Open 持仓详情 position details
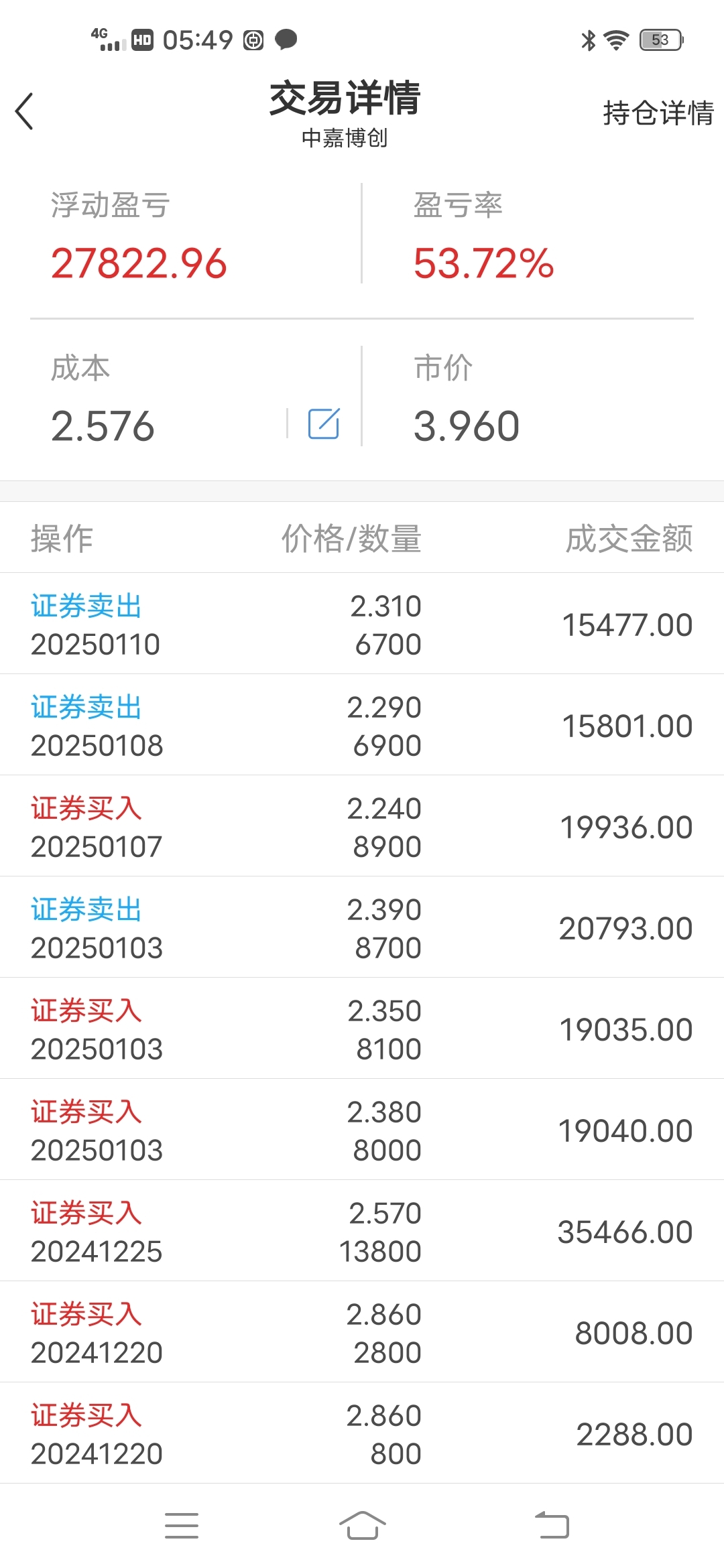The image size is (724, 1568). [x=658, y=113]
